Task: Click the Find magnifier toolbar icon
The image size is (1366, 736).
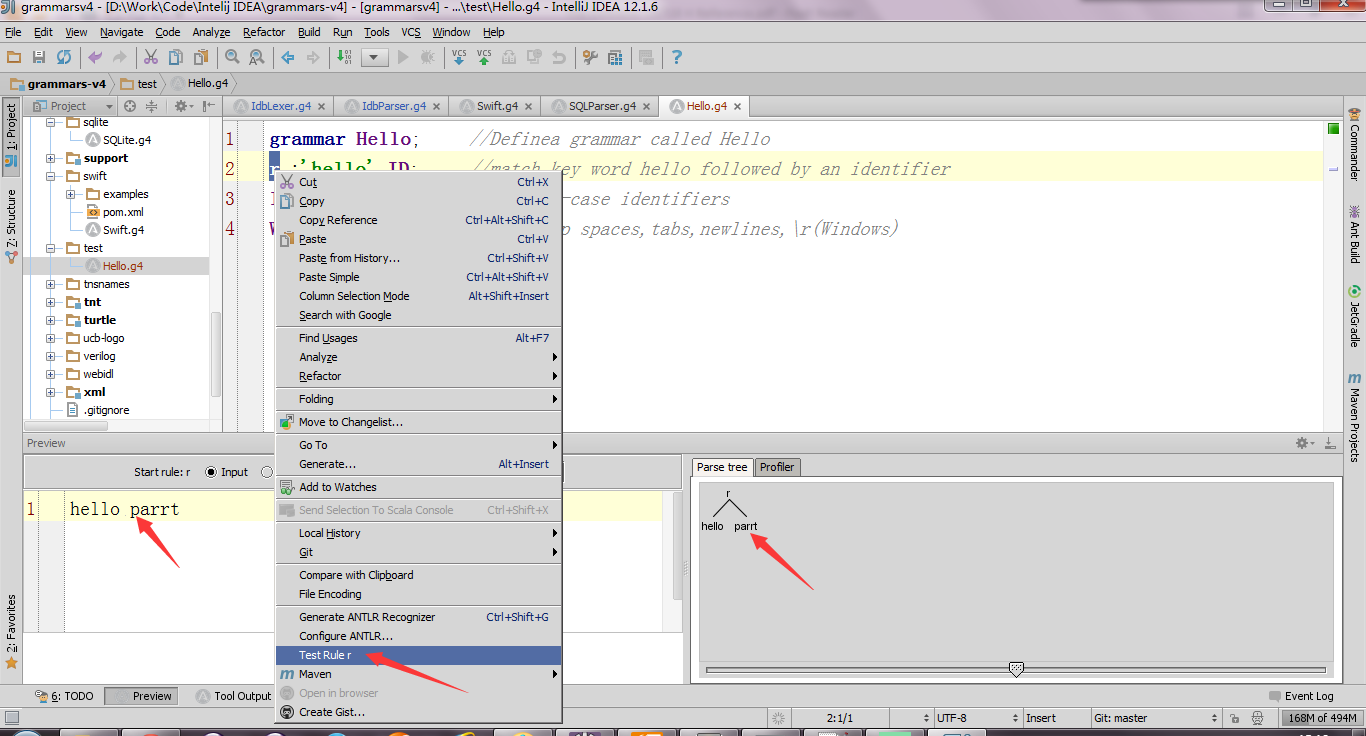Action: [x=232, y=57]
